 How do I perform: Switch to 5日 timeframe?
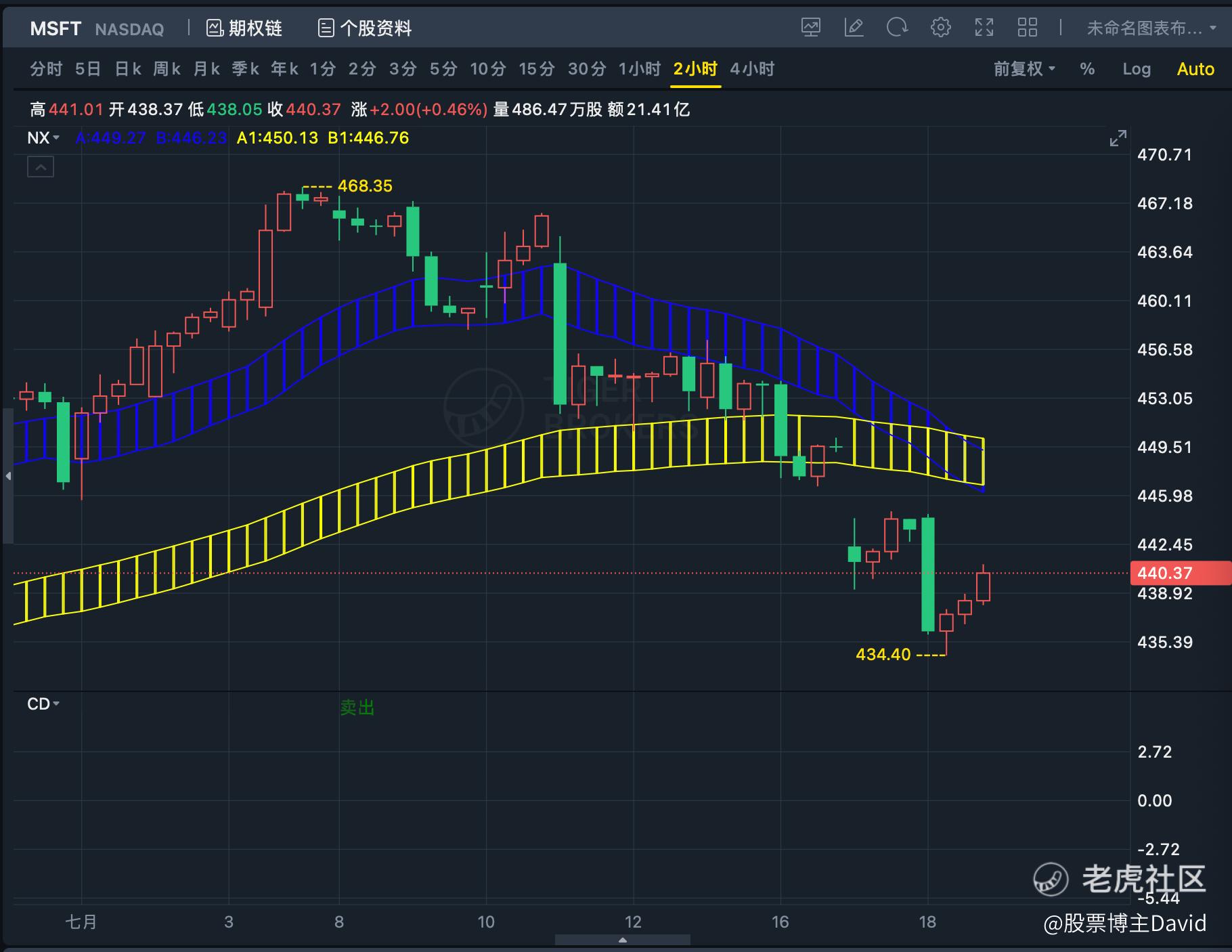[x=88, y=68]
